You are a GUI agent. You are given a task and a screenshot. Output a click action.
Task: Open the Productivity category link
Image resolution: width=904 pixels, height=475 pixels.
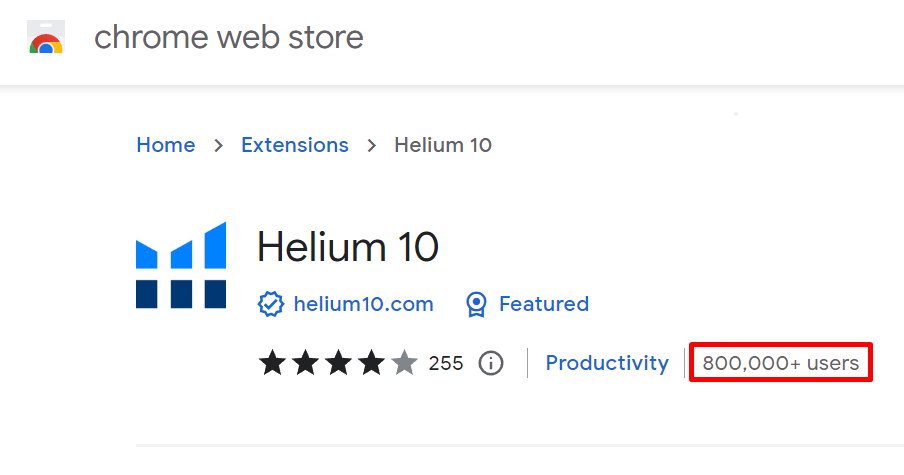(607, 363)
